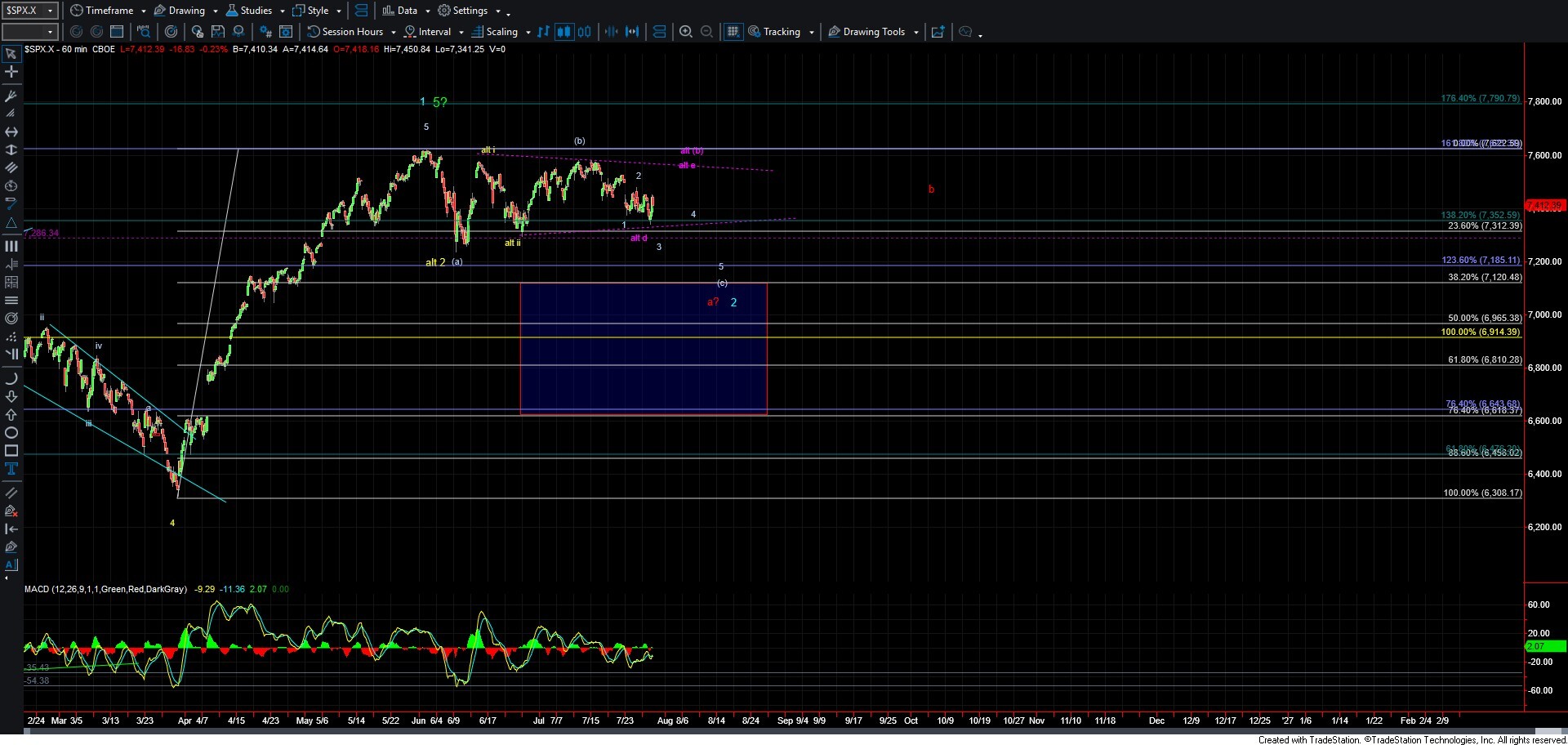The image size is (1568, 745).
Task: Open the Timeframe menu
Action: tap(102, 11)
